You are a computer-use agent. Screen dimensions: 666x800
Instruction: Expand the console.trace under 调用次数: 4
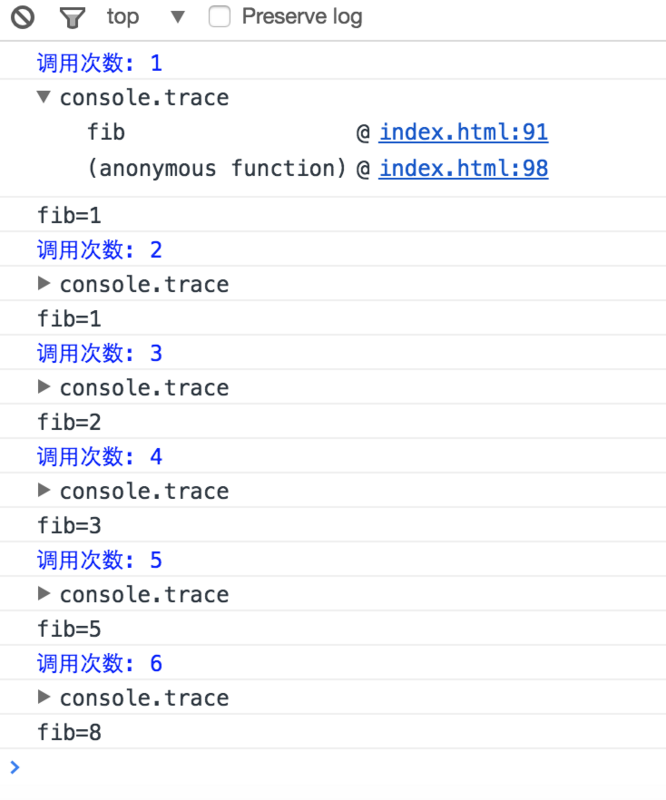coord(44,490)
